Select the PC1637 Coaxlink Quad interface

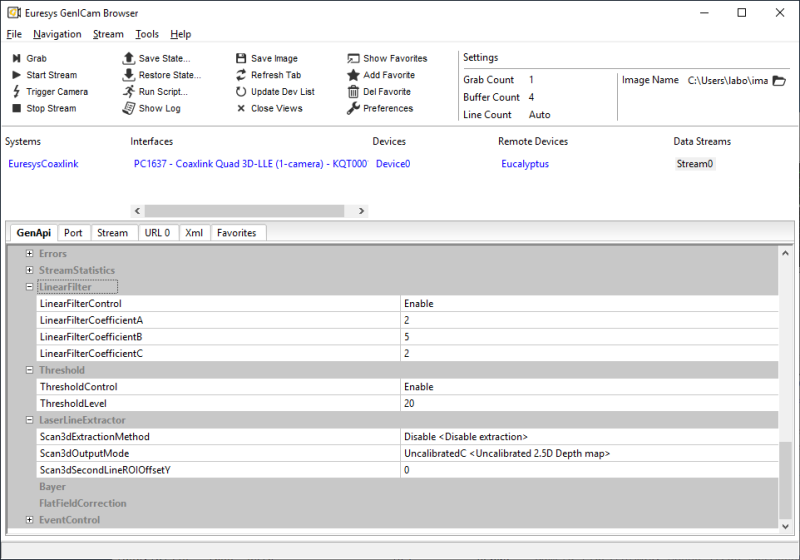click(251, 164)
